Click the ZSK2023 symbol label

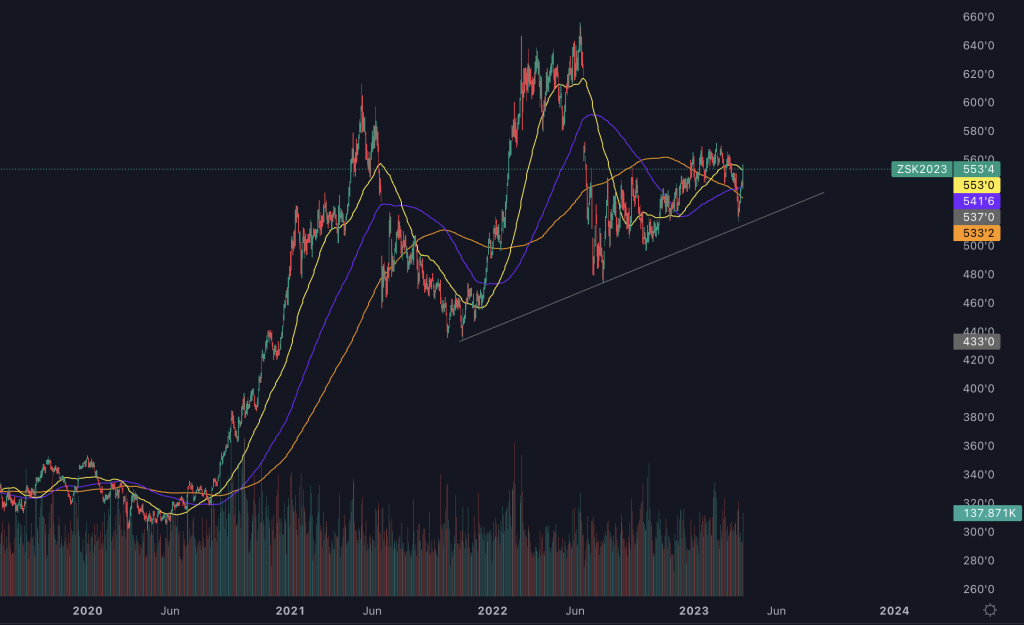pyautogui.click(x=920, y=169)
